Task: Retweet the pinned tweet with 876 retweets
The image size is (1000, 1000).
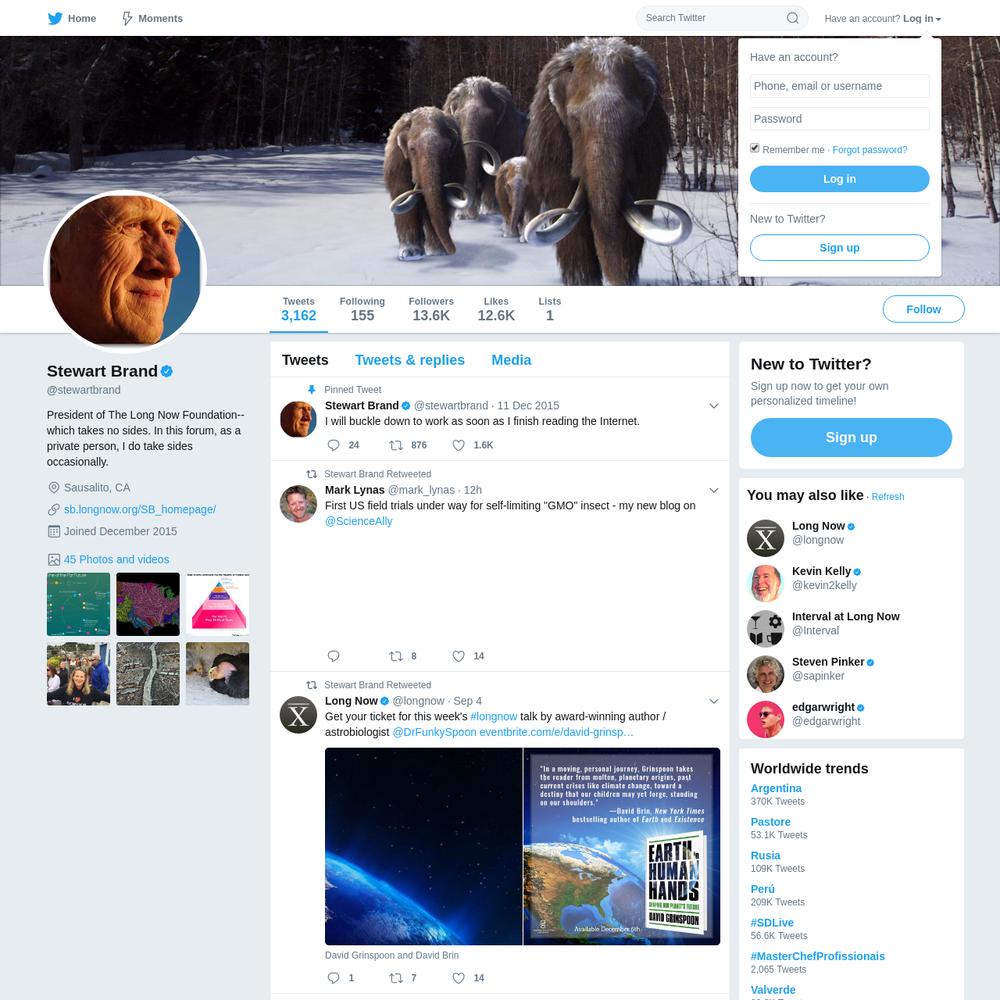Action: point(396,445)
